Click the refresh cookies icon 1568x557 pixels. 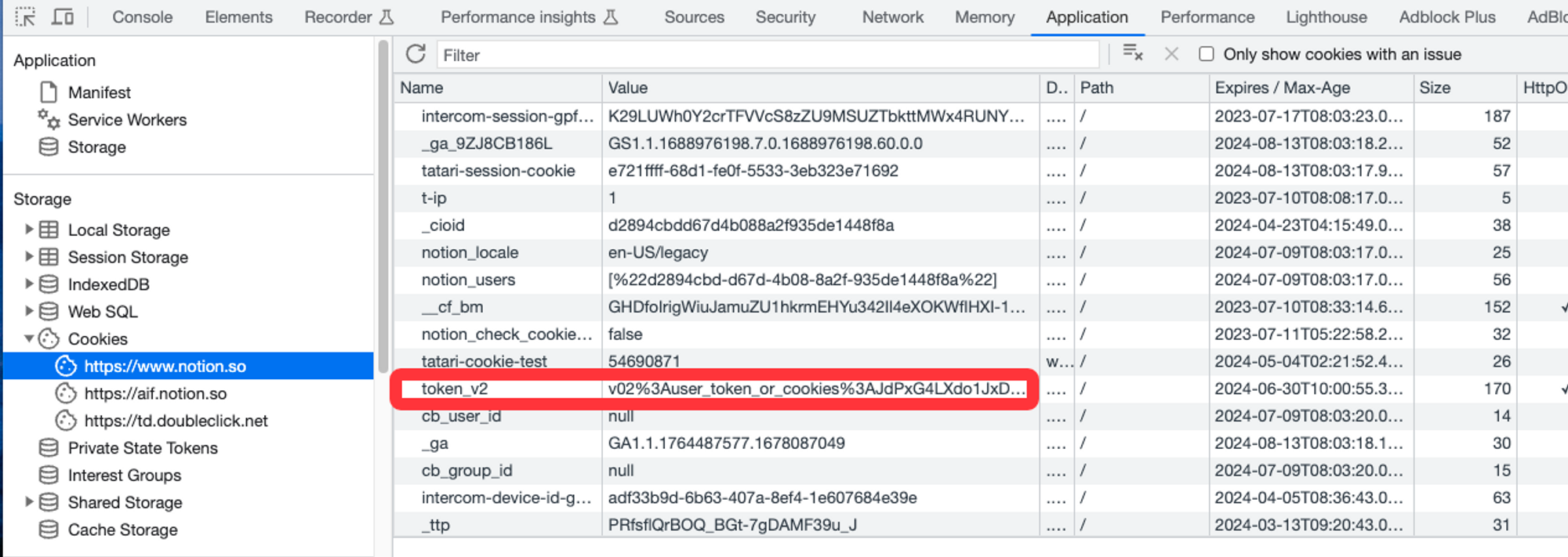[416, 54]
